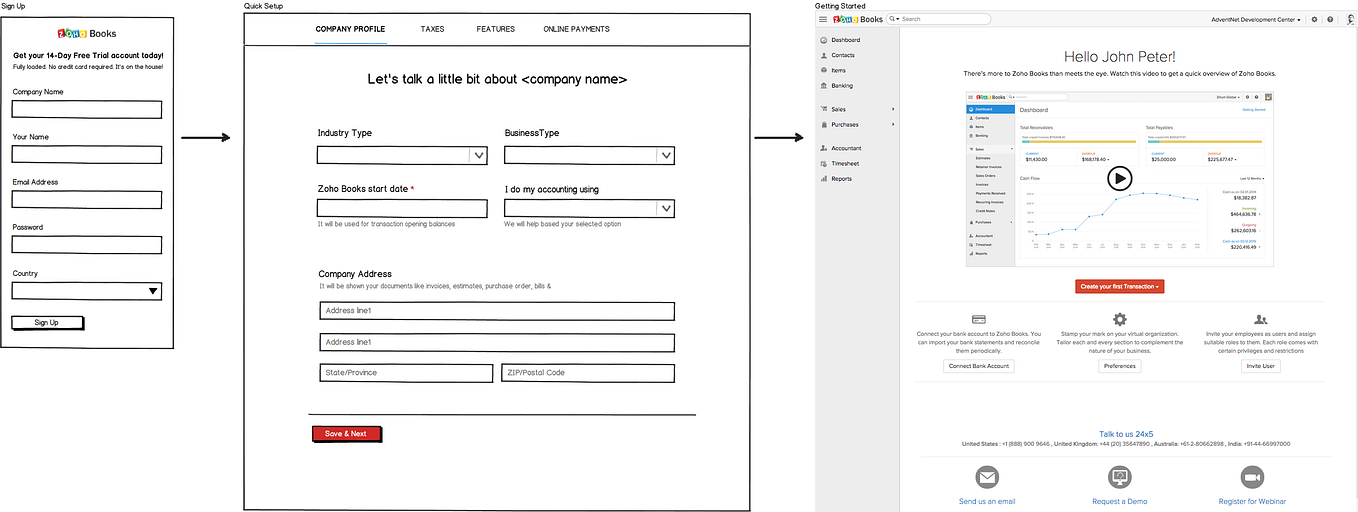Focus the Password input field
The height and width of the screenshot is (512, 1358).
point(87,245)
